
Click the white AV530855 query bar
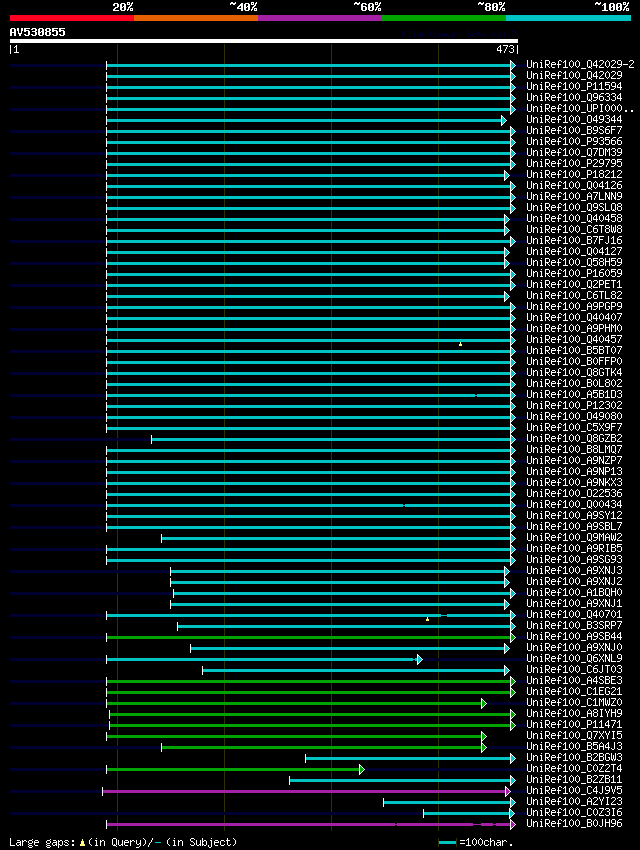264,41
